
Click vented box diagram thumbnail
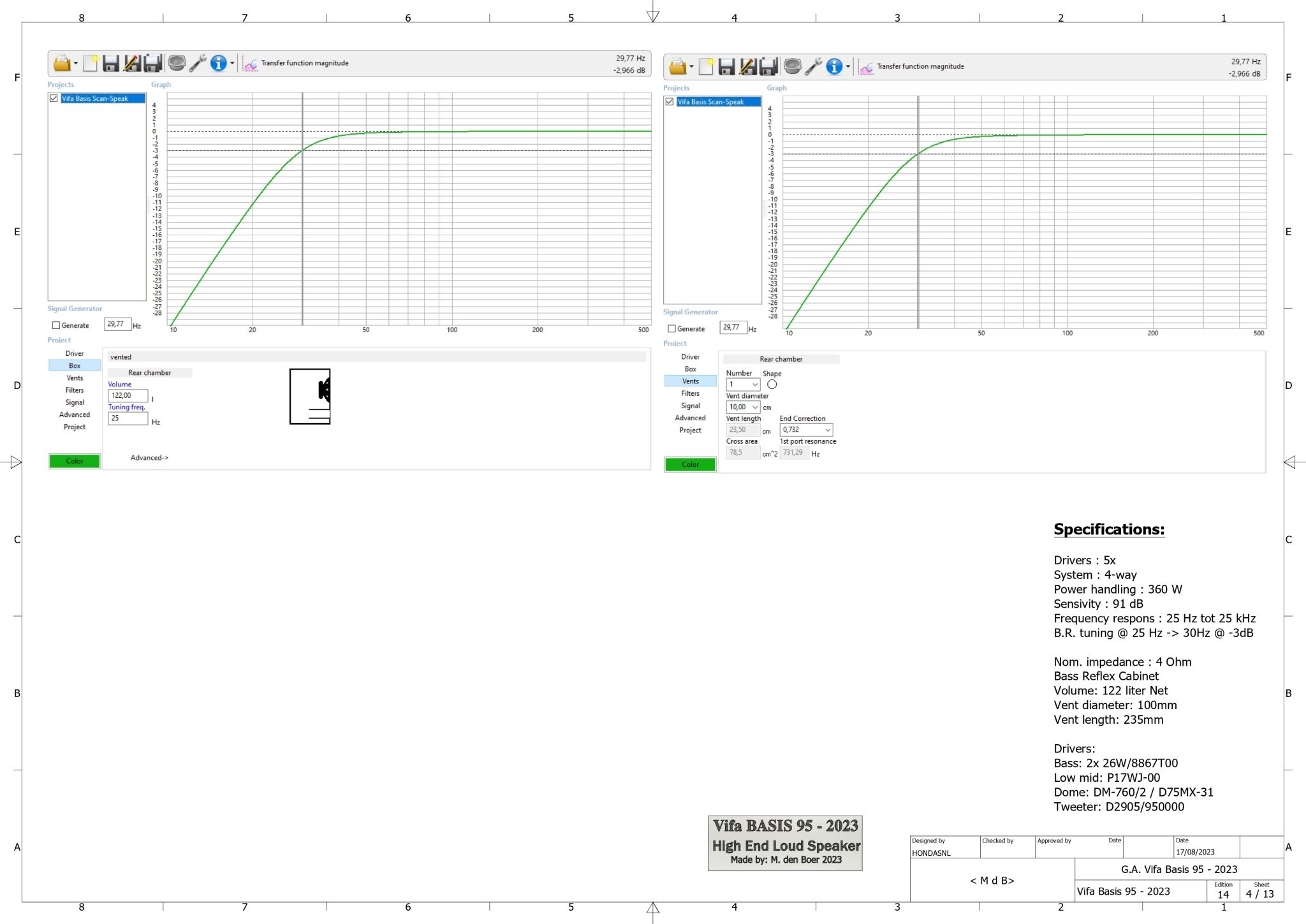pos(310,396)
